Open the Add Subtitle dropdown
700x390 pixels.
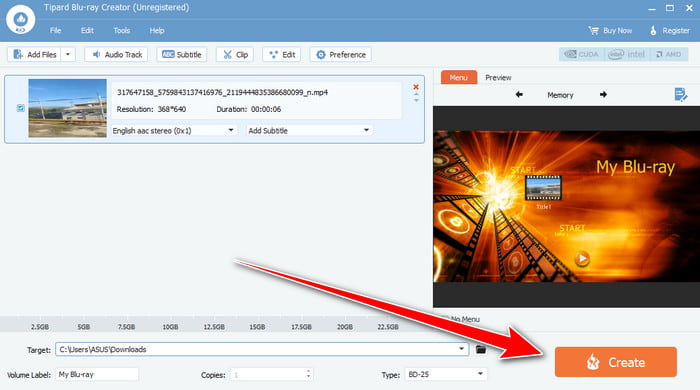(x=309, y=130)
